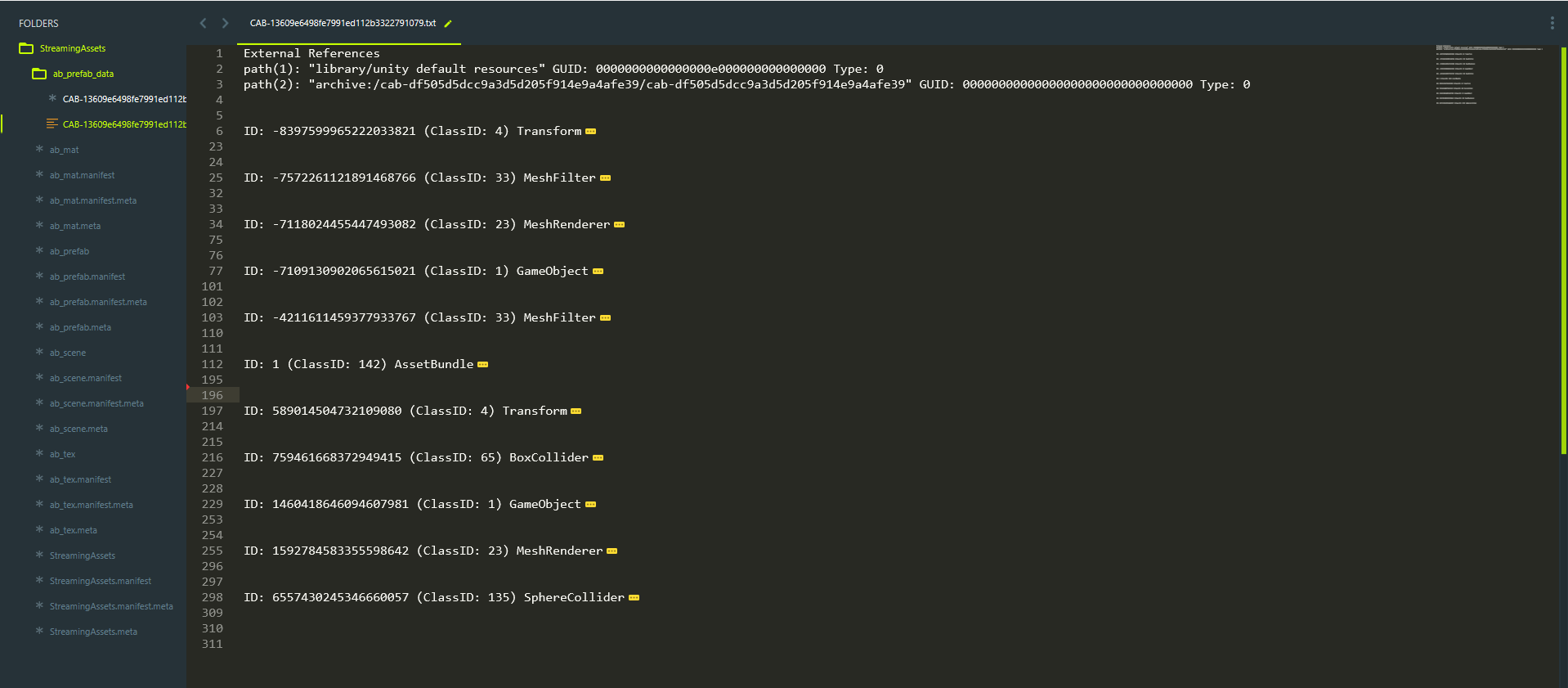
Task: Collapse the ab_prefab_data folder
Action: (x=83, y=74)
